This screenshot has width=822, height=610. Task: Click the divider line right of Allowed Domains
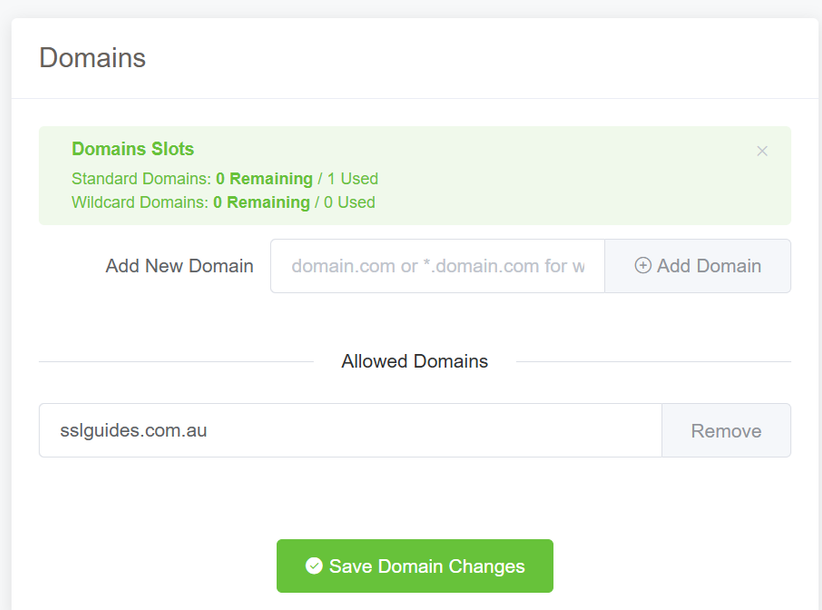pyautogui.click(x=653, y=362)
